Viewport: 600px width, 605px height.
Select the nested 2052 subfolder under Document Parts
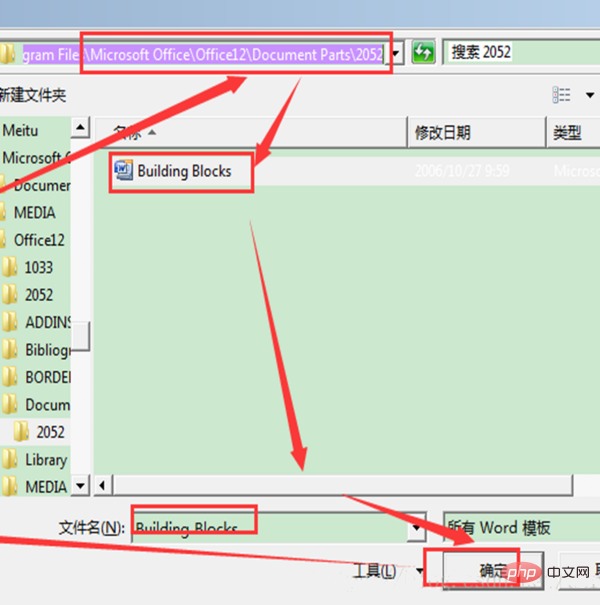point(50,432)
